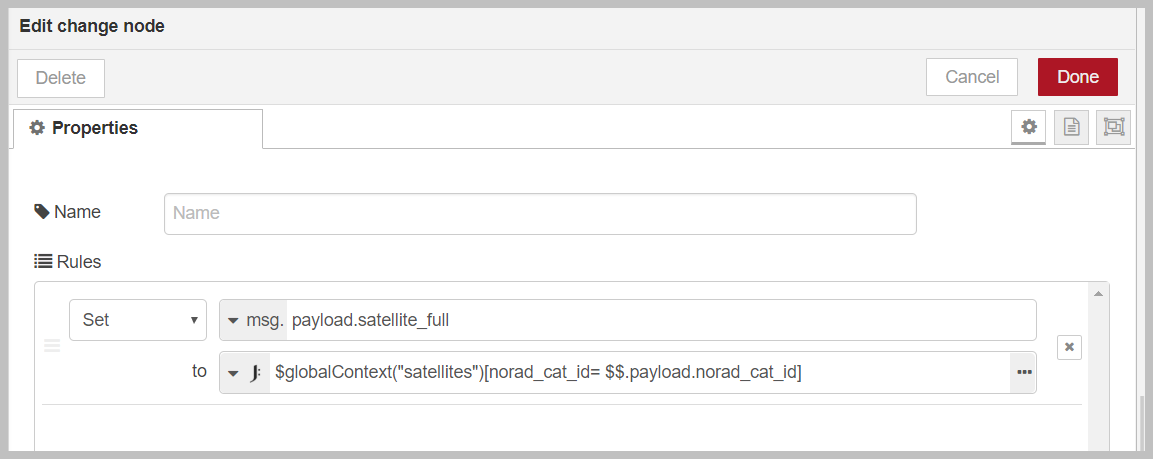
Task: Open the Set action dropdown
Action: [138, 320]
